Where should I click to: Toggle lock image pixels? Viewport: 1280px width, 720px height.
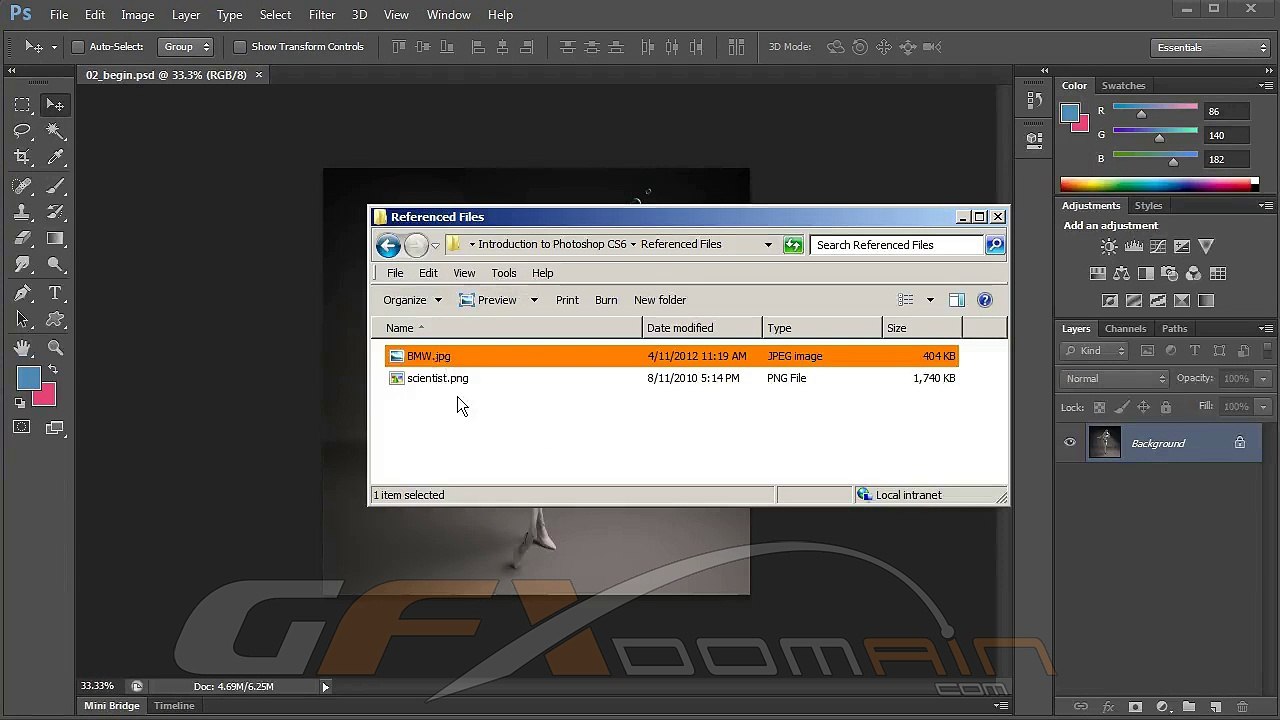1121,407
